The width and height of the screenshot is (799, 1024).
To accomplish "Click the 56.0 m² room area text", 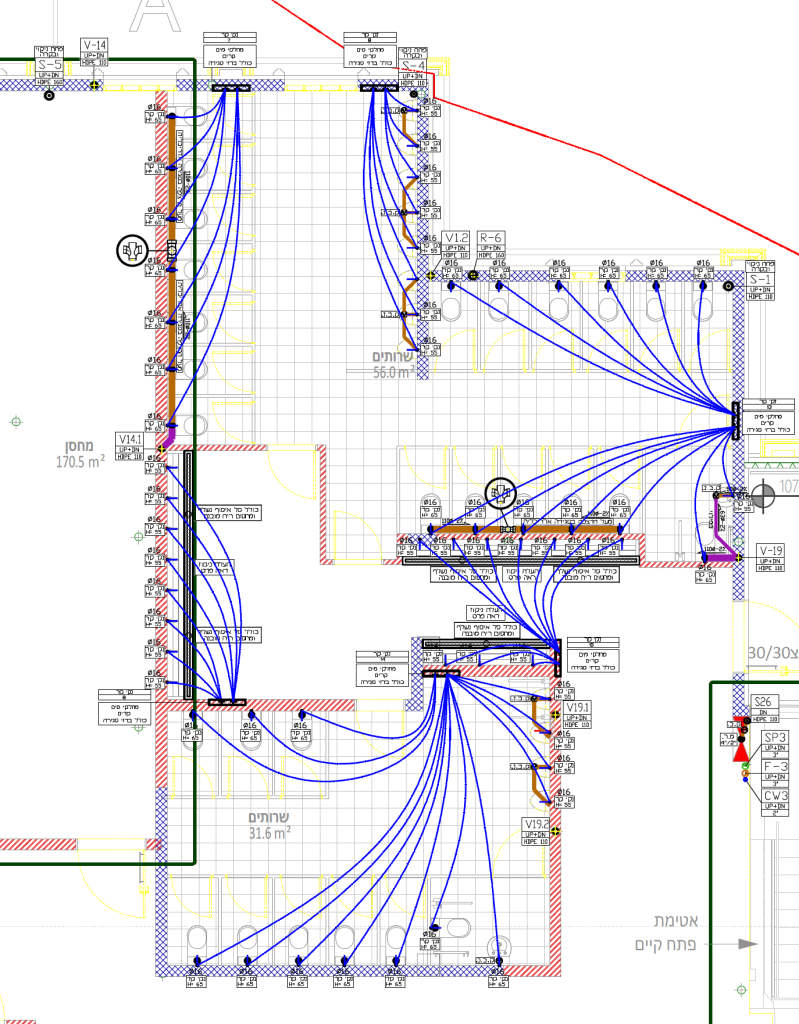I will pyautogui.click(x=394, y=372).
